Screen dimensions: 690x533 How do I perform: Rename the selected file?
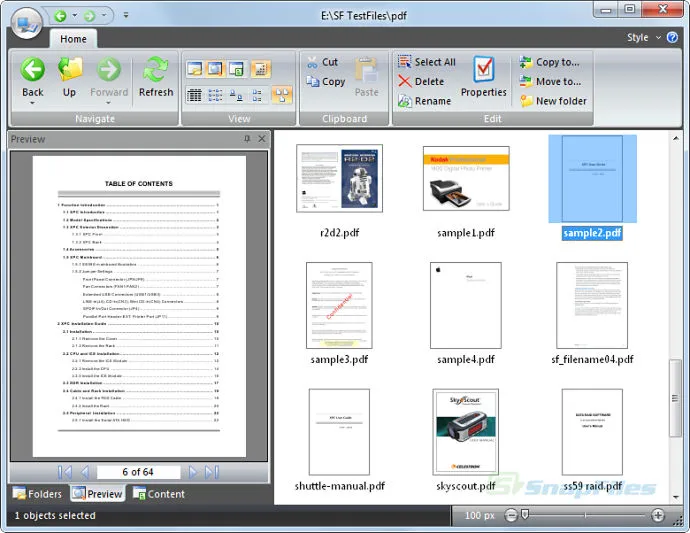pos(425,101)
